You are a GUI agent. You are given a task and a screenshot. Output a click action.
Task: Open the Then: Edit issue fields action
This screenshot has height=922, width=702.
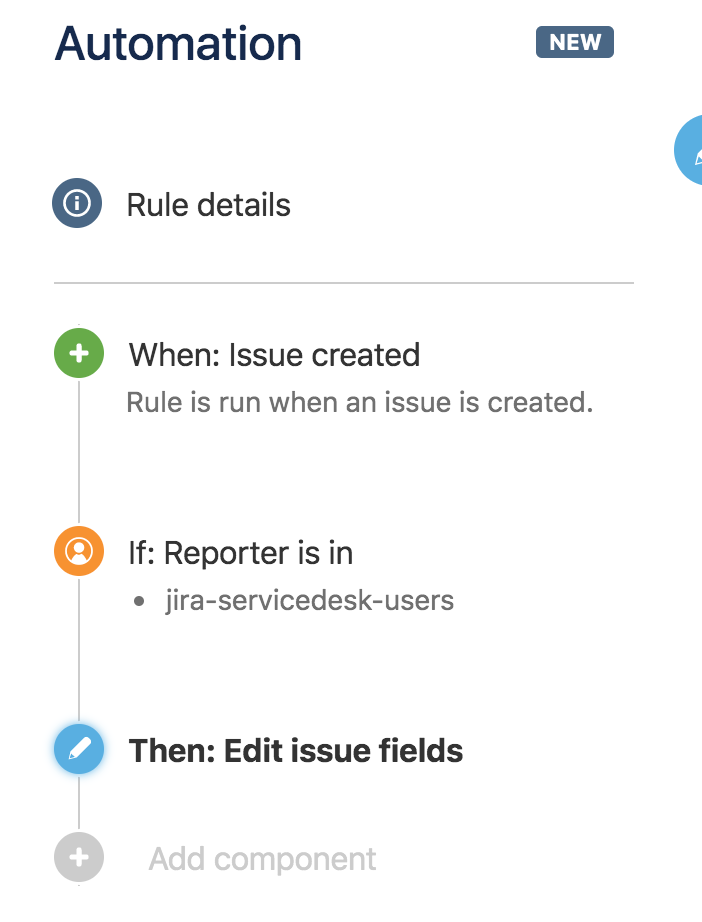pos(294,749)
